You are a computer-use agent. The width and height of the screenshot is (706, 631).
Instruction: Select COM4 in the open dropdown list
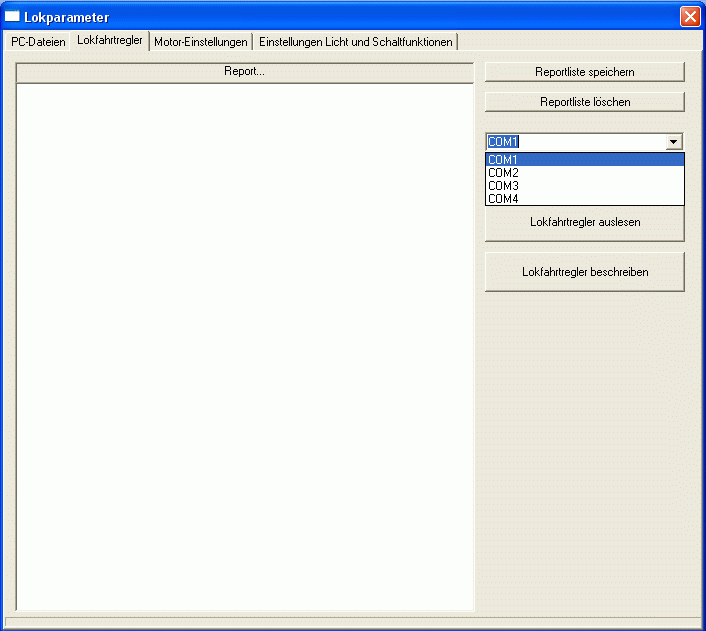(x=584, y=199)
